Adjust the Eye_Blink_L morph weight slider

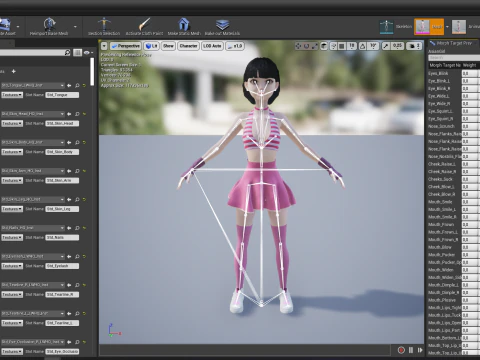click(470, 81)
